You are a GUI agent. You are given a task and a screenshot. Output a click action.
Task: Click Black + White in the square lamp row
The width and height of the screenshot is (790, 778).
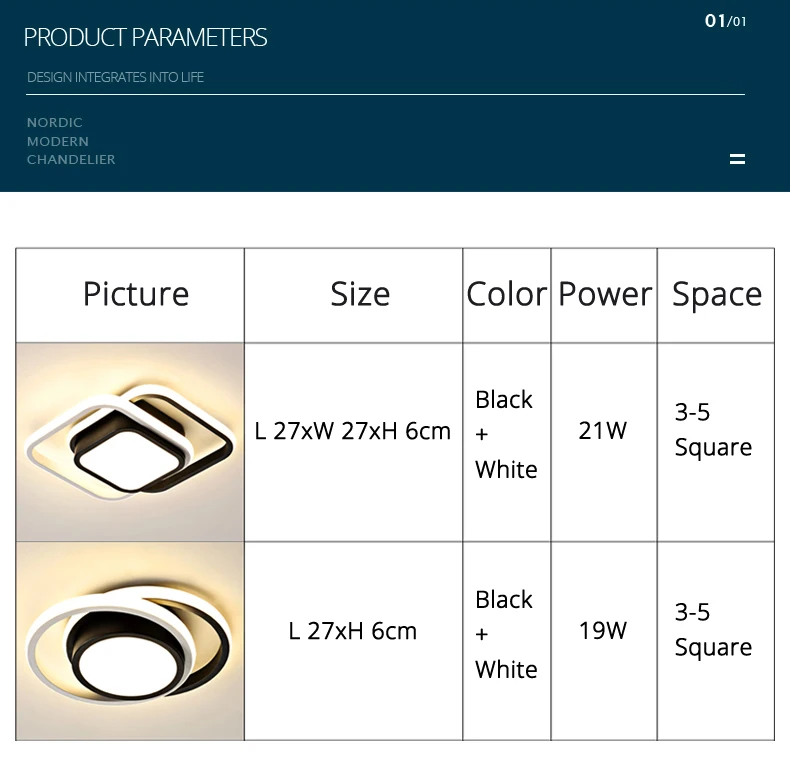click(506, 434)
